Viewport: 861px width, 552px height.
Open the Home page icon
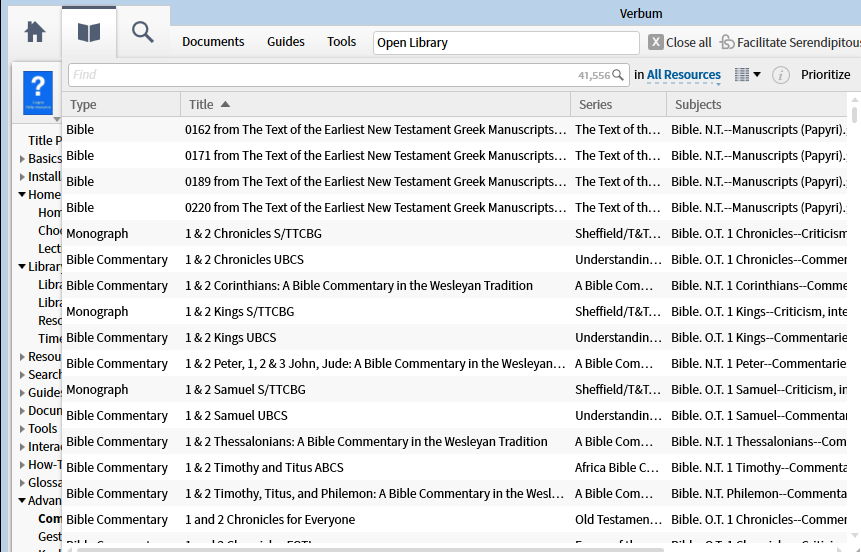35,32
